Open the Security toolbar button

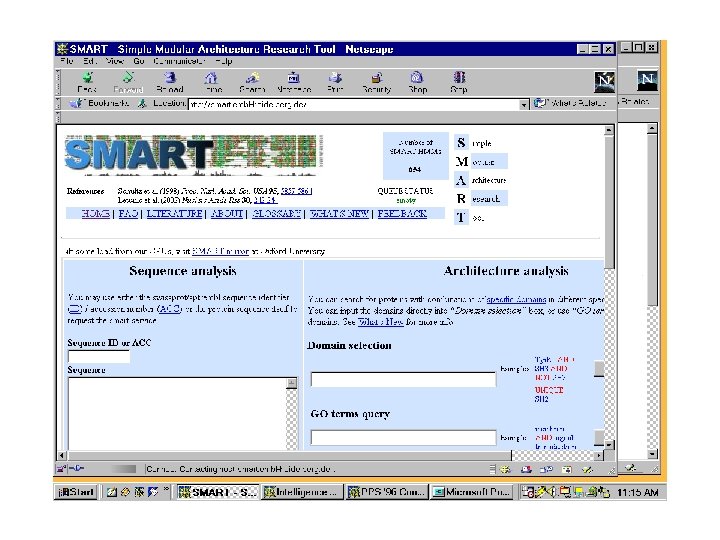(x=377, y=83)
